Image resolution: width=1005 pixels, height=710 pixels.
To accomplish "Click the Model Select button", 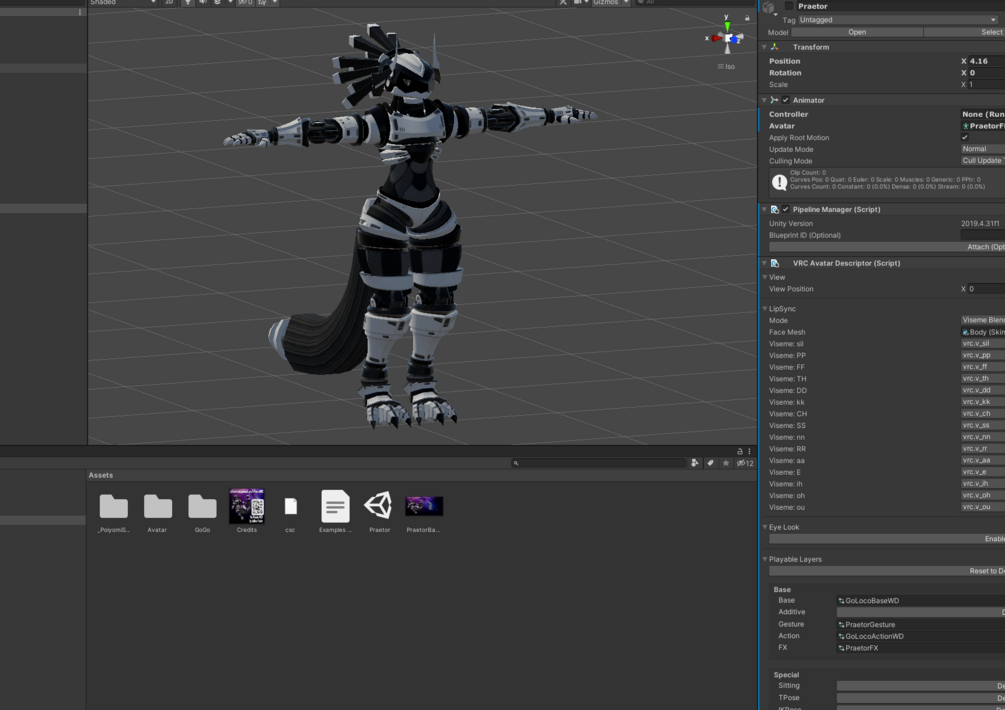I will [x=964, y=32].
